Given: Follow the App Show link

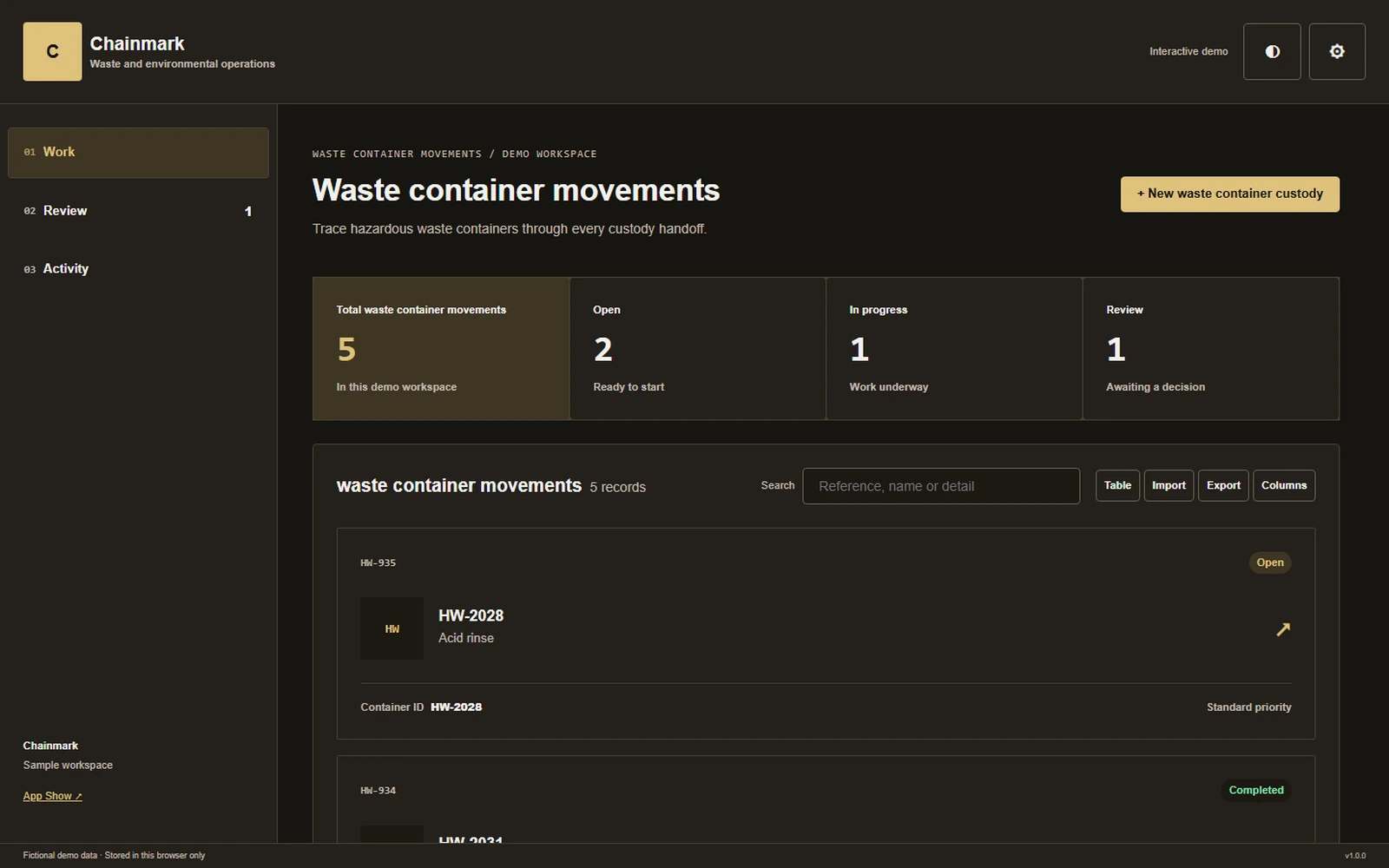Looking at the screenshot, I should (52, 796).
